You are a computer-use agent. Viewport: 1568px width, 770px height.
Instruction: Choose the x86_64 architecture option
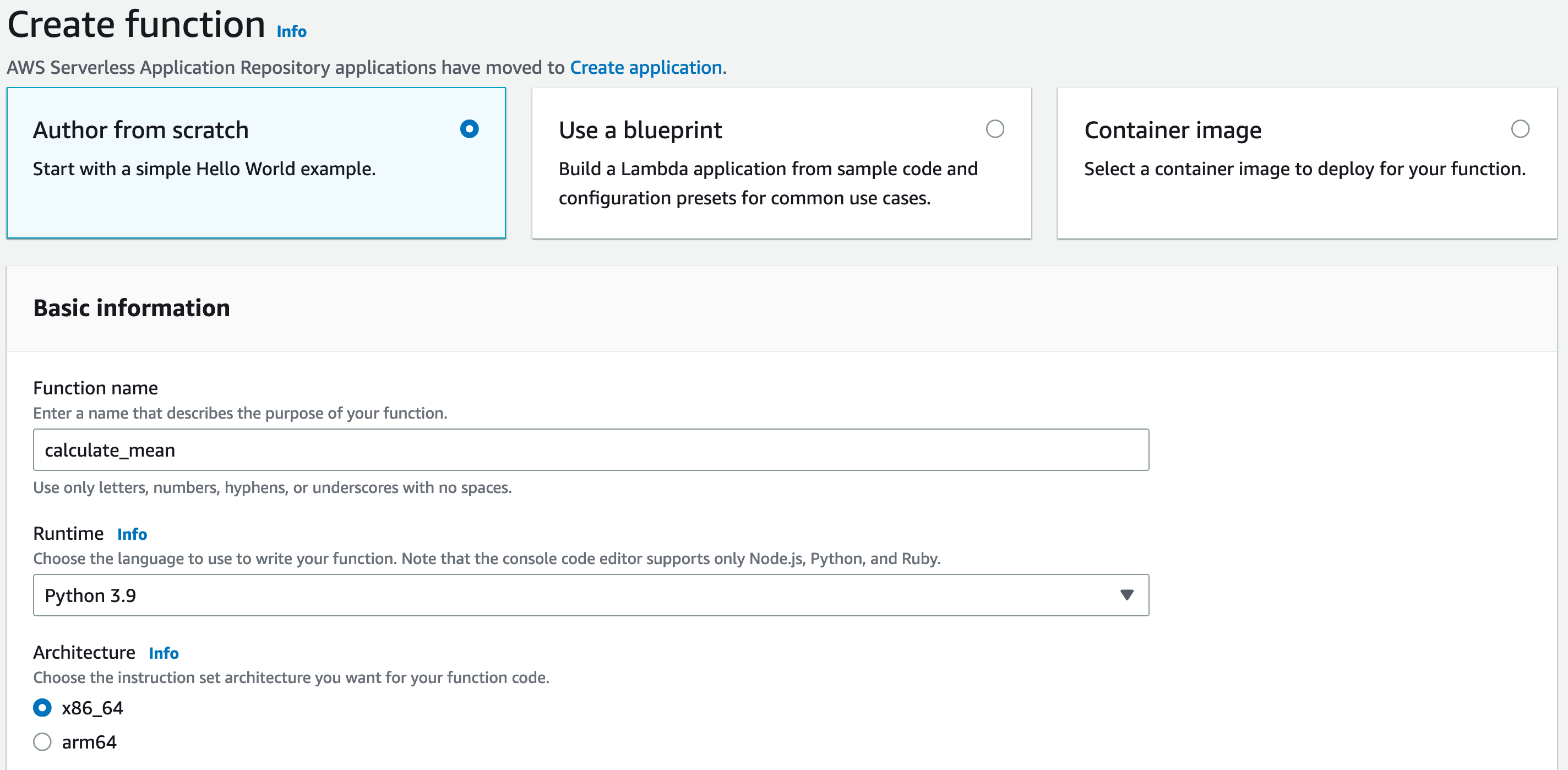(42, 707)
